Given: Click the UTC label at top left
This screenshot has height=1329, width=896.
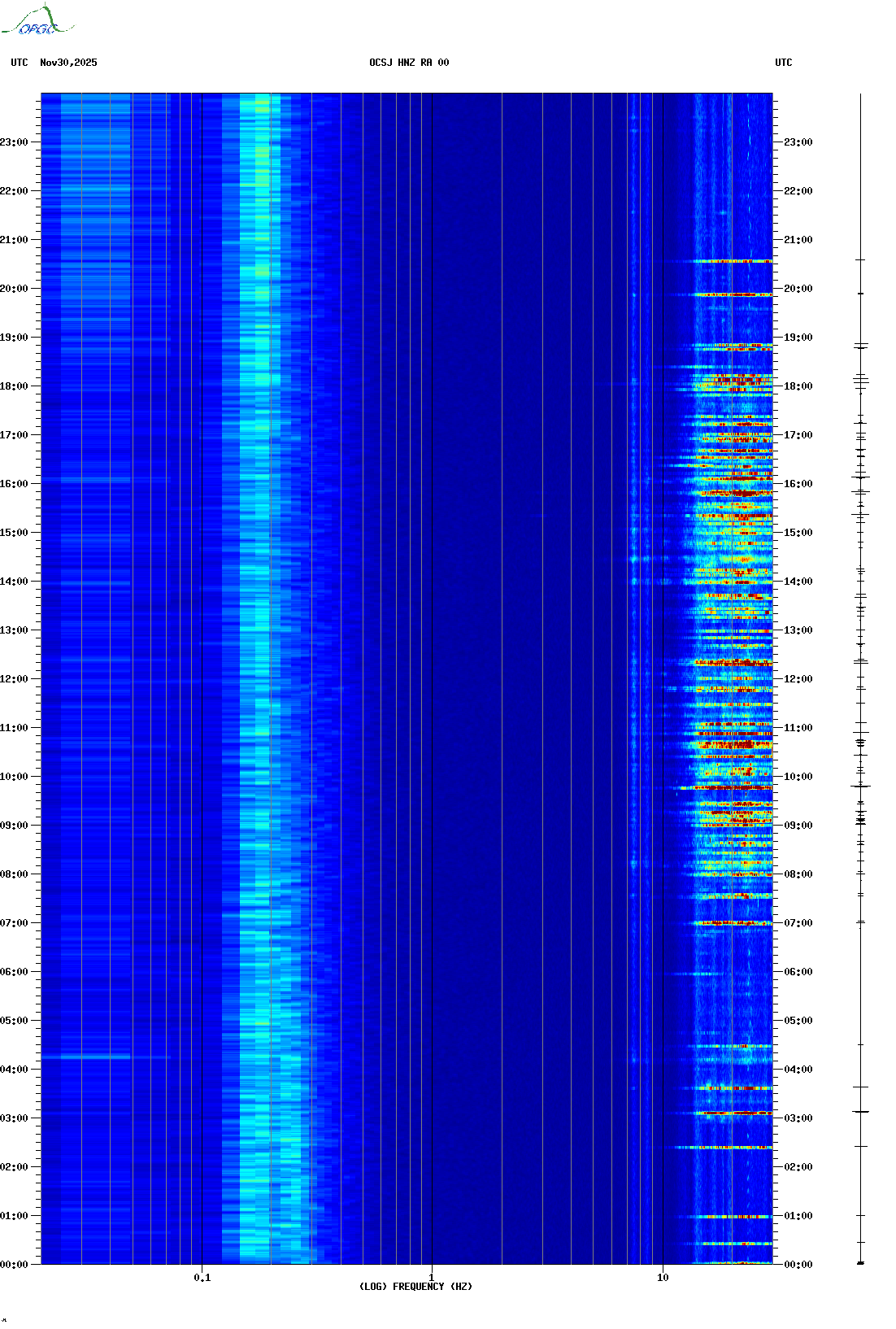Looking at the screenshot, I should pyautogui.click(x=20, y=63).
